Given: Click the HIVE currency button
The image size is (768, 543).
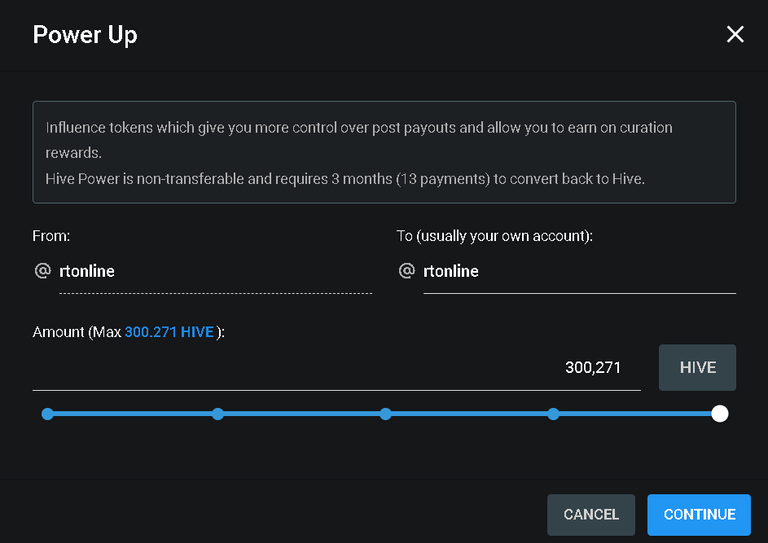Looking at the screenshot, I should [697, 368].
